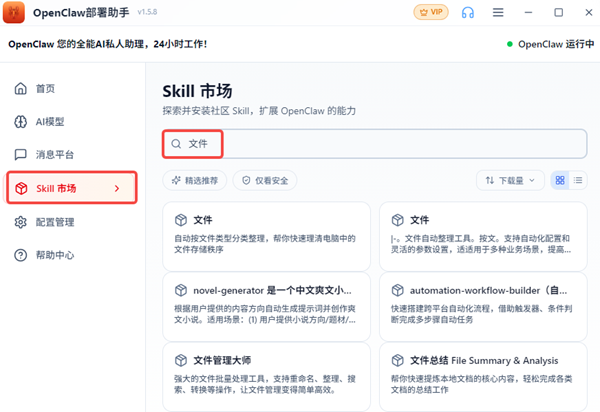Open the automation-workflow-builder skill card
This screenshot has height=412, width=600.
click(x=483, y=307)
